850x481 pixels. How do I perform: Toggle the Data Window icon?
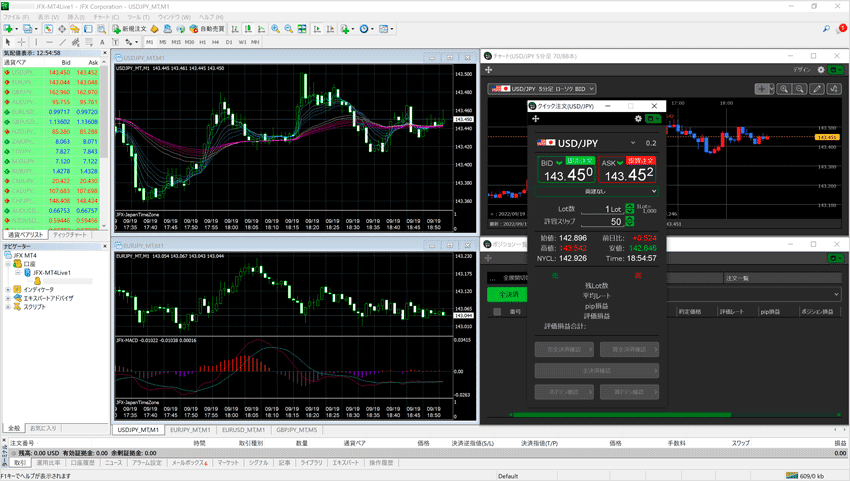[x=62, y=29]
